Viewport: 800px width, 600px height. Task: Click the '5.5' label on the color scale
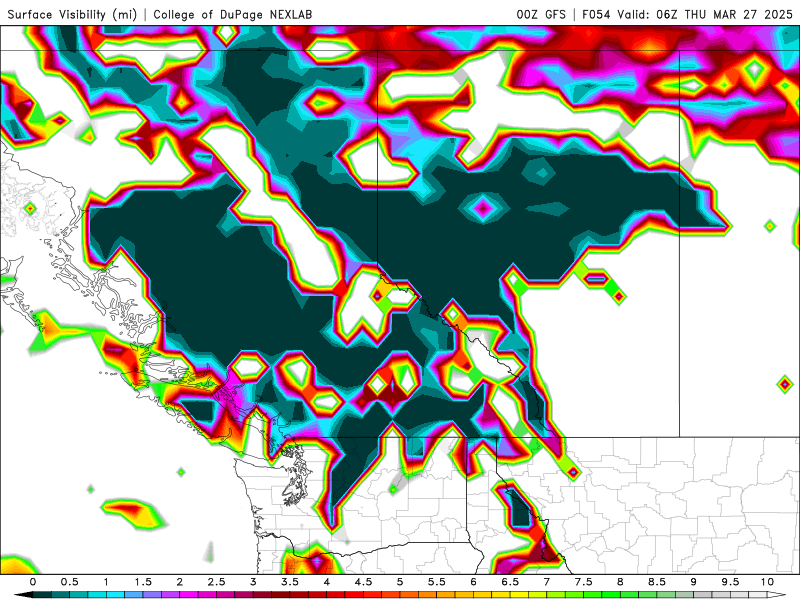pos(437,582)
